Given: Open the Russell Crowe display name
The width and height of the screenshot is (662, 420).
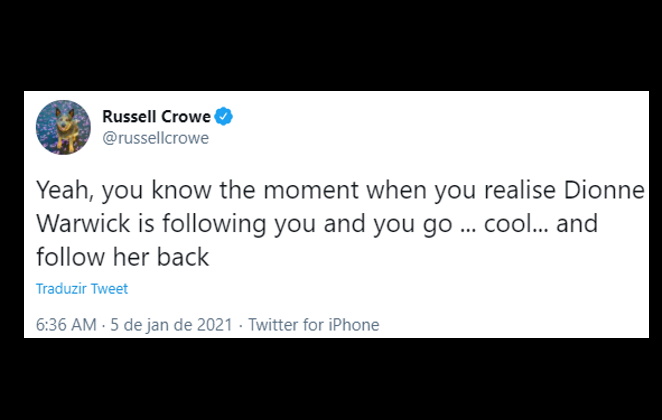Looking at the screenshot, I should pyautogui.click(x=157, y=117).
